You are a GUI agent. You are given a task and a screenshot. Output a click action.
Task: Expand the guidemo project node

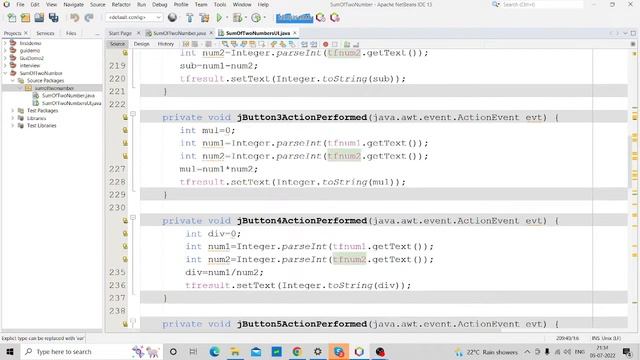tap(5, 51)
